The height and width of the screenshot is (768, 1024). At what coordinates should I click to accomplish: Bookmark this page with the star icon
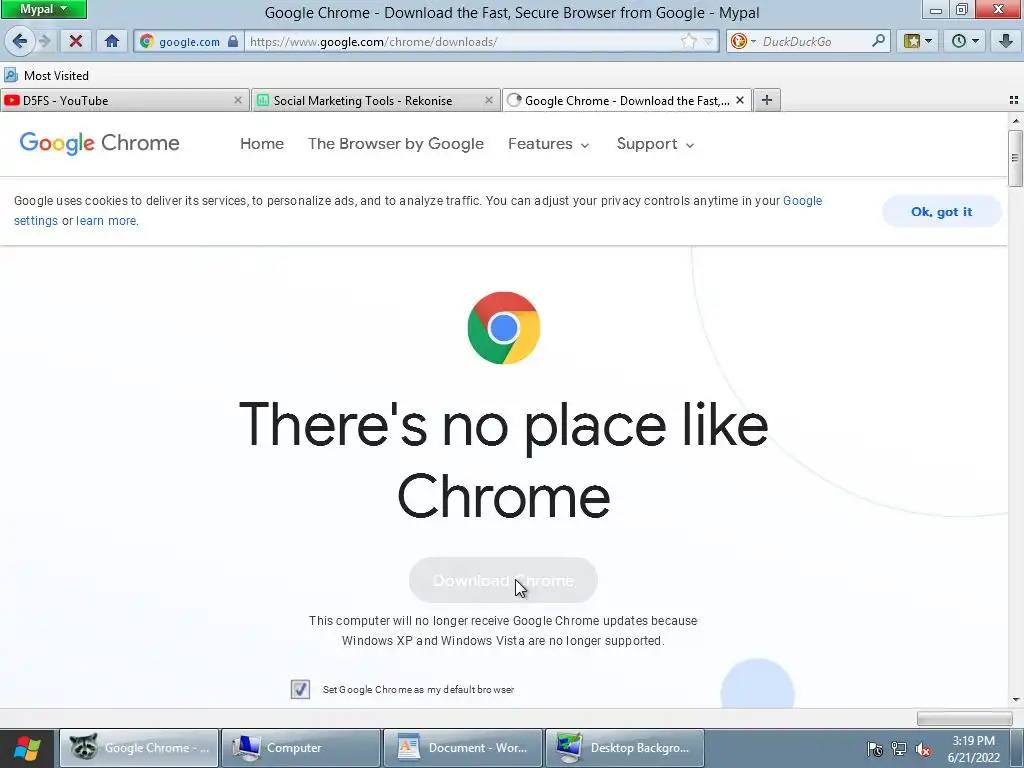[x=688, y=42]
